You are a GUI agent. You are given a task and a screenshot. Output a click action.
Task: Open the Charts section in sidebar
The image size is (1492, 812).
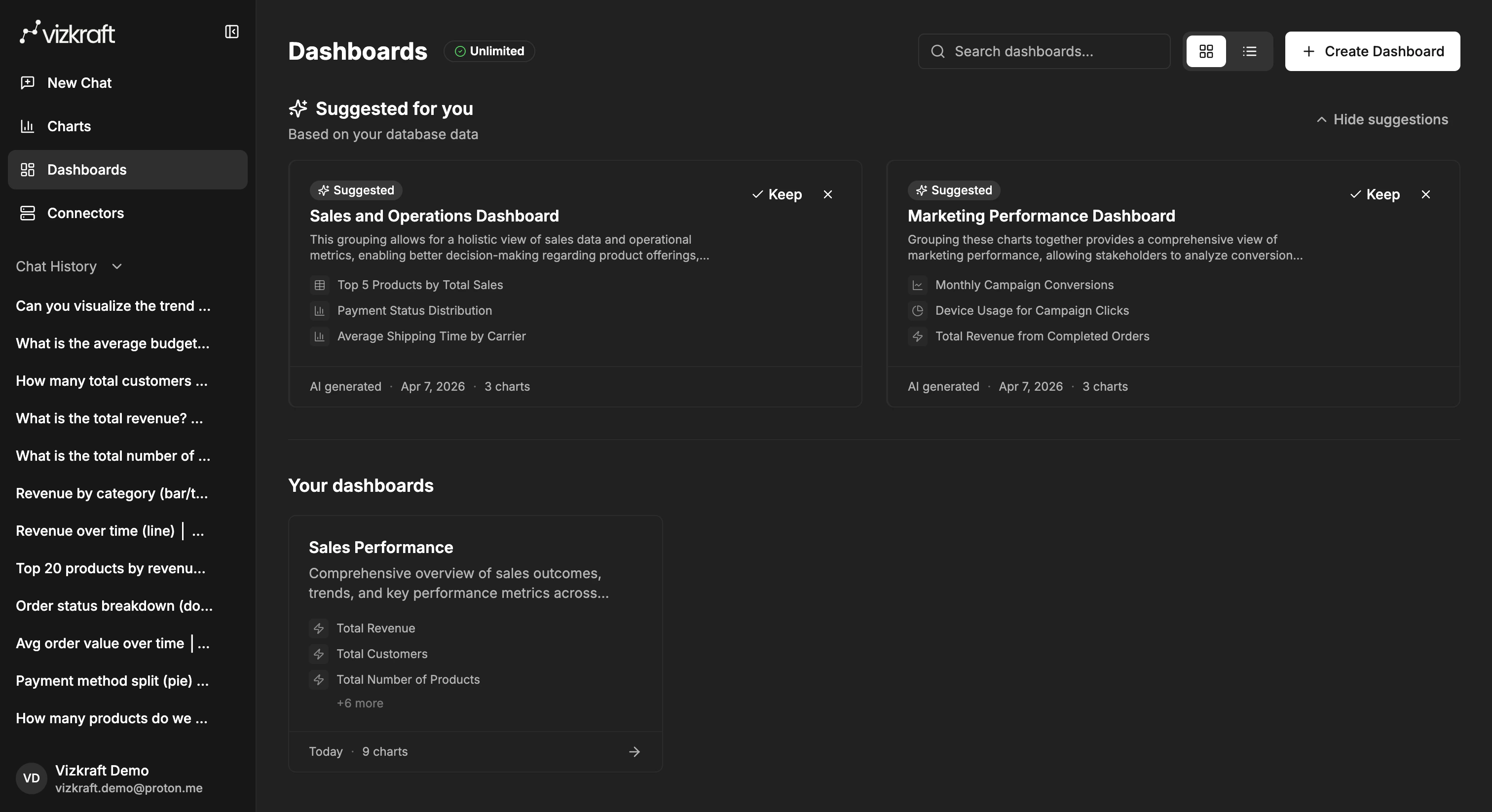pos(69,126)
